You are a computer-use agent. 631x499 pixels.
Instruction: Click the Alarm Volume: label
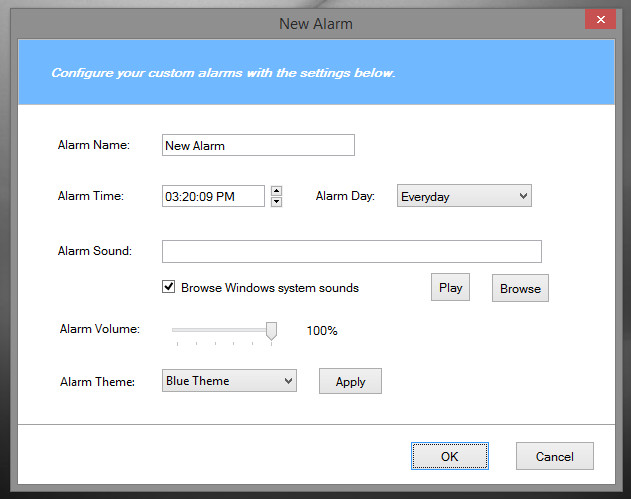click(100, 329)
